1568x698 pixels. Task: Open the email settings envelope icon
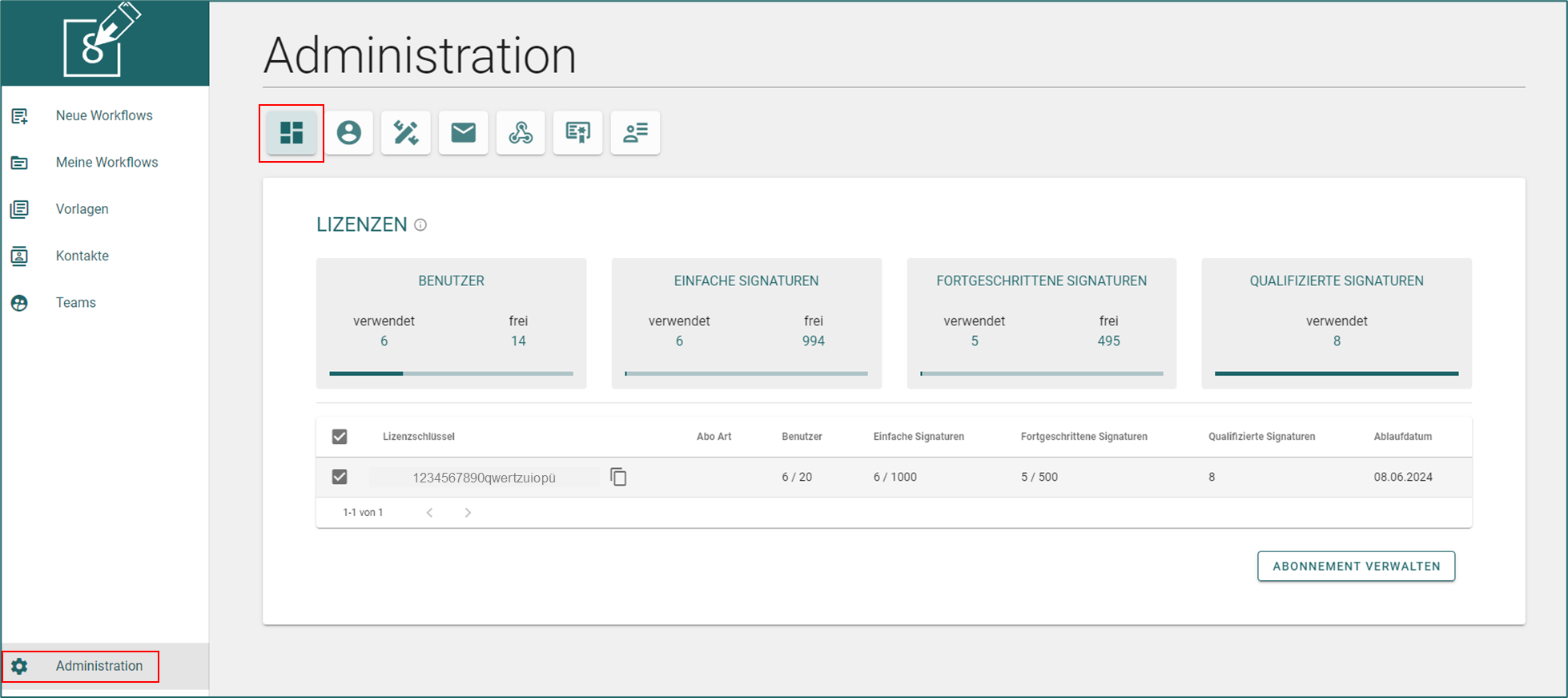pyautogui.click(x=463, y=133)
